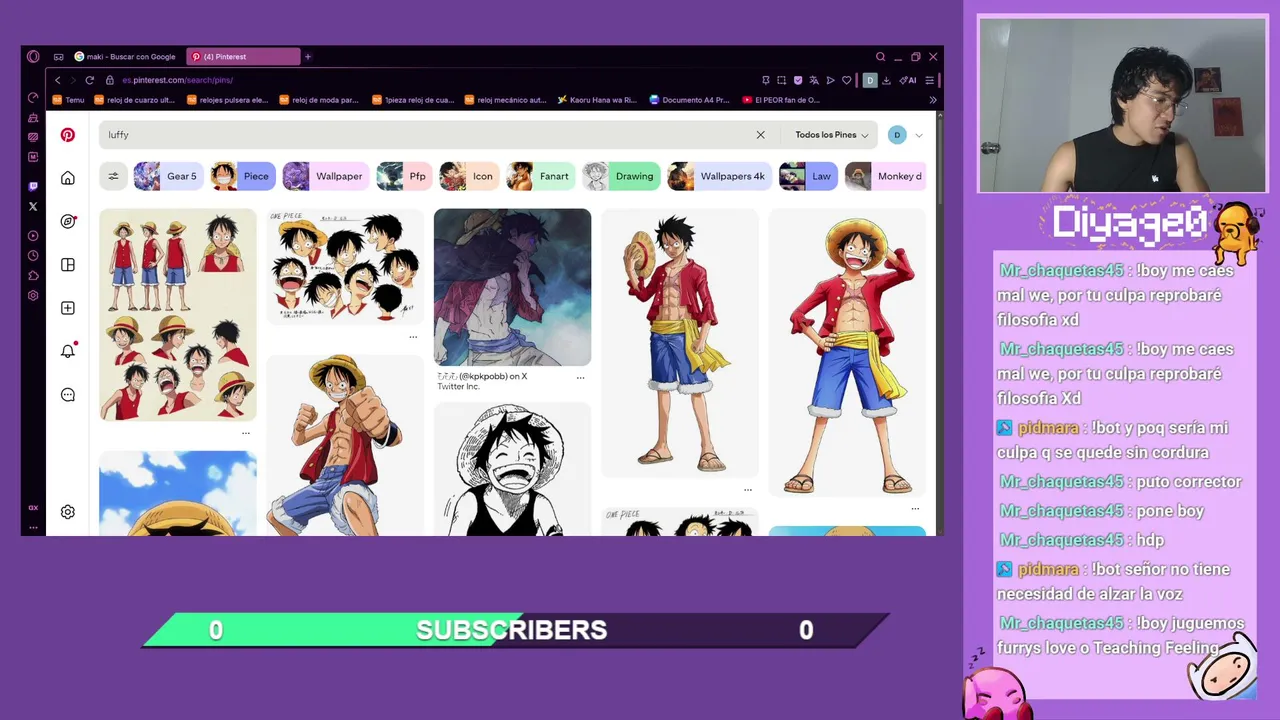
Task: Filter by Wallpaper chip
Action: pyautogui.click(x=326, y=176)
